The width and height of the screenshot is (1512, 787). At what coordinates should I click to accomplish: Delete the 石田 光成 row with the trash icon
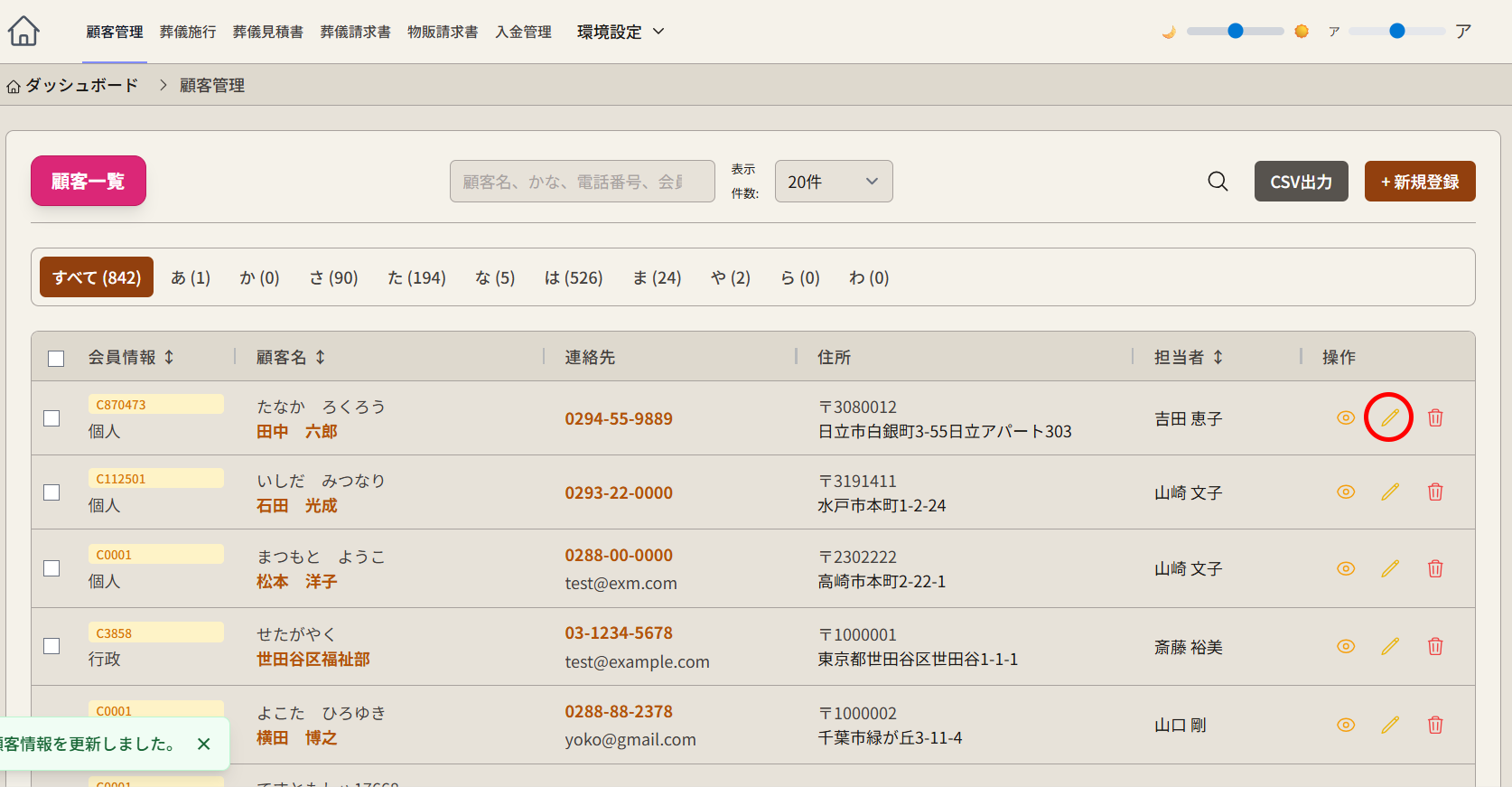tap(1434, 492)
